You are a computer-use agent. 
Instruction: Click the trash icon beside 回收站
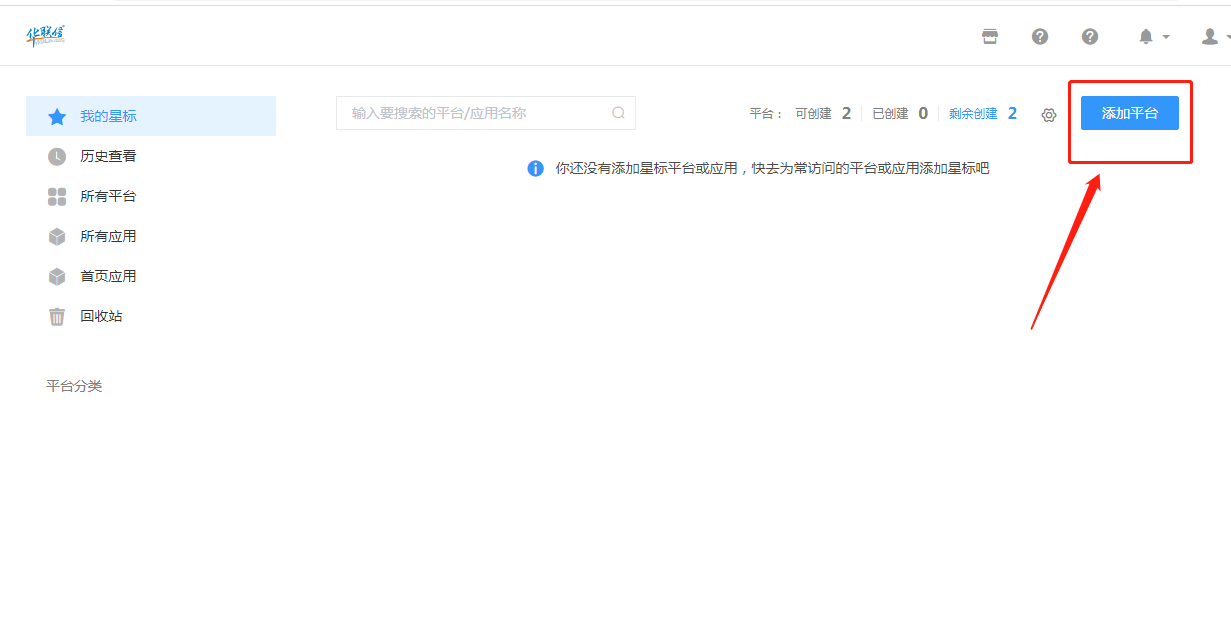(x=57, y=316)
